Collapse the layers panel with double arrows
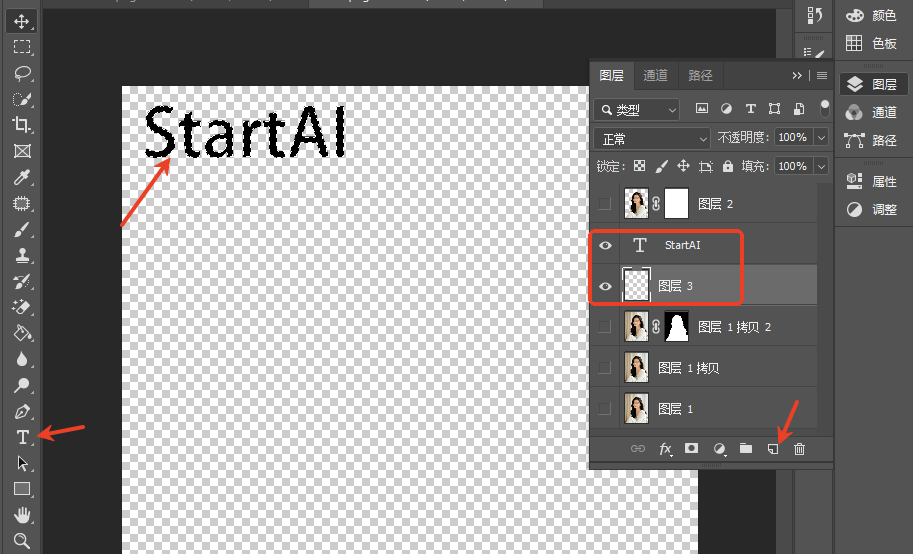This screenshot has width=913, height=554. tap(797, 76)
